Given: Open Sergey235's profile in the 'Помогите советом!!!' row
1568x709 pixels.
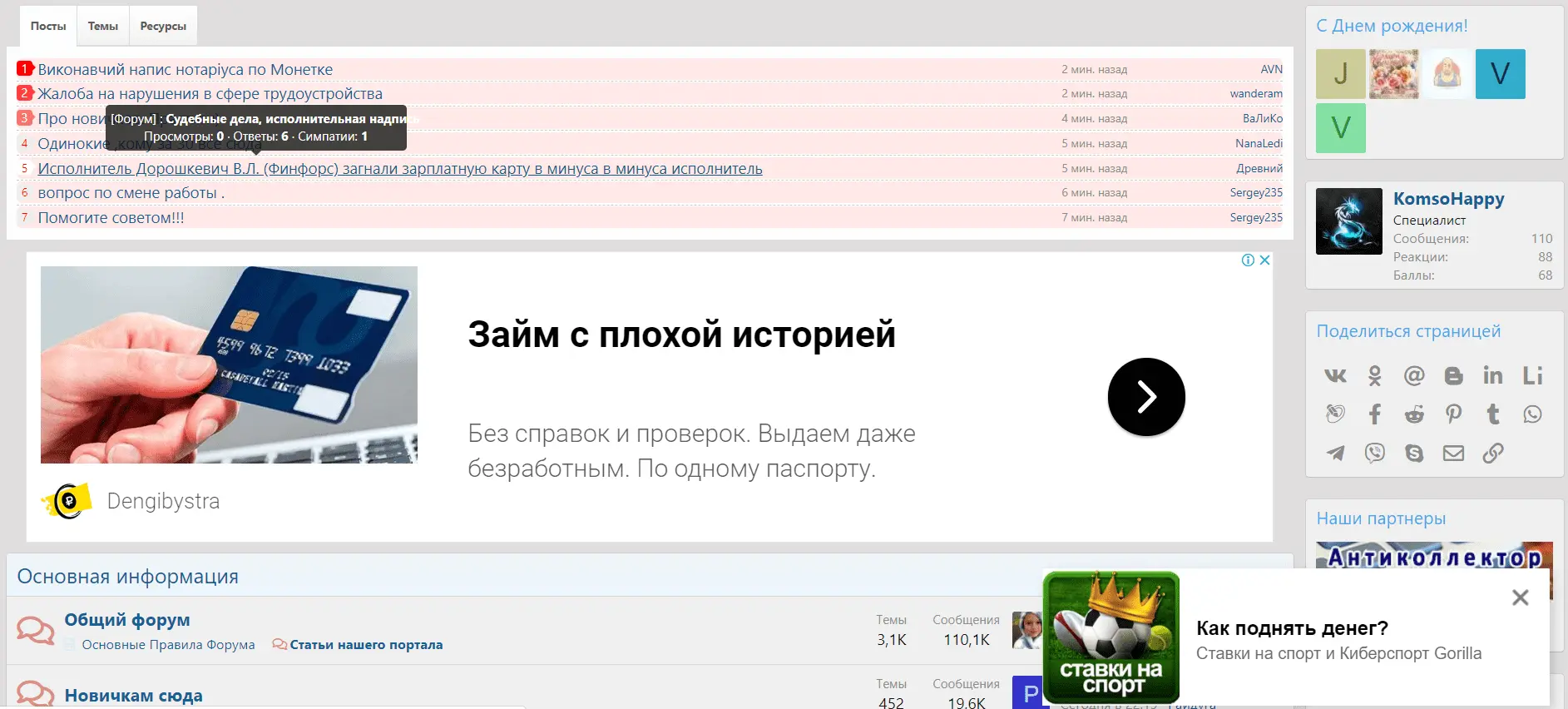Looking at the screenshot, I should click(x=1256, y=218).
